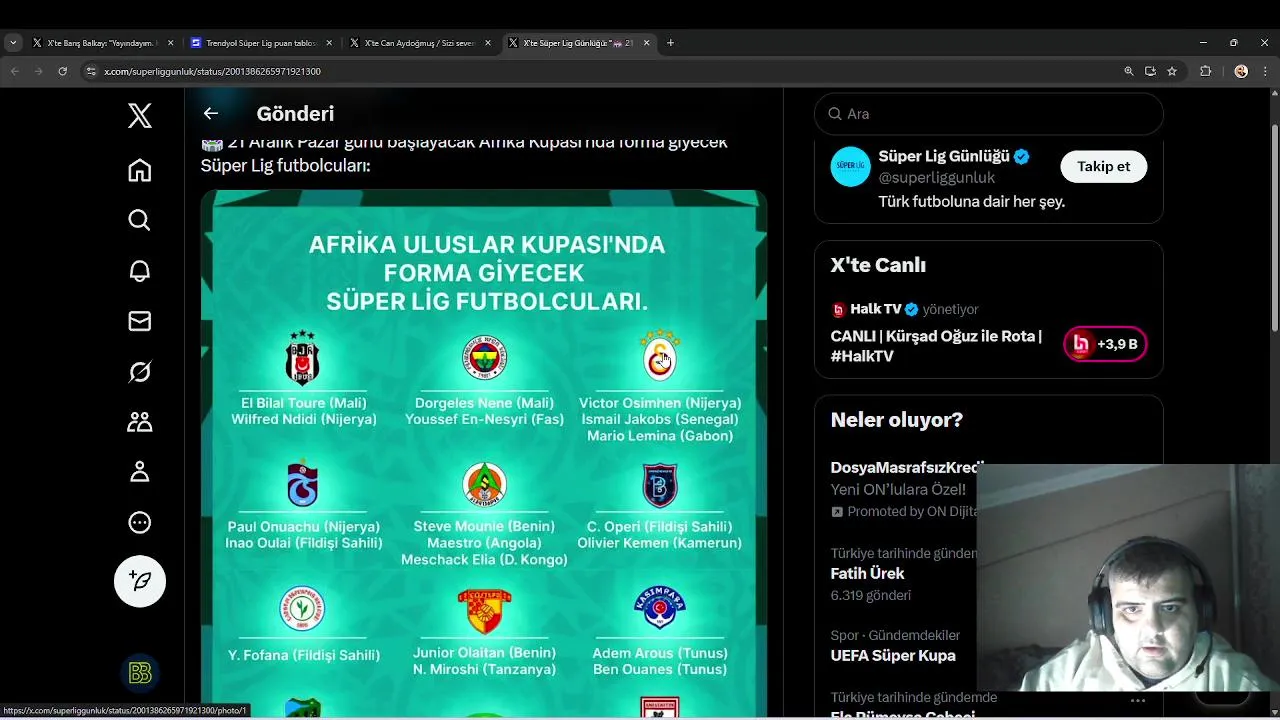Open the Afrika Uluslar Kupası post image

pos(484,454)
